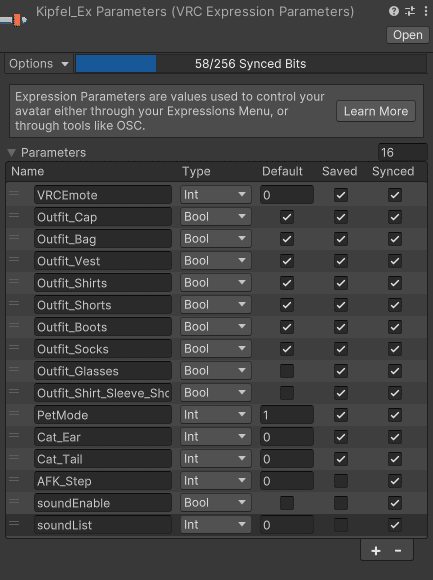Uncheck Saved checkbox for PetMode

pyautogui.click(x=341, y=415)
